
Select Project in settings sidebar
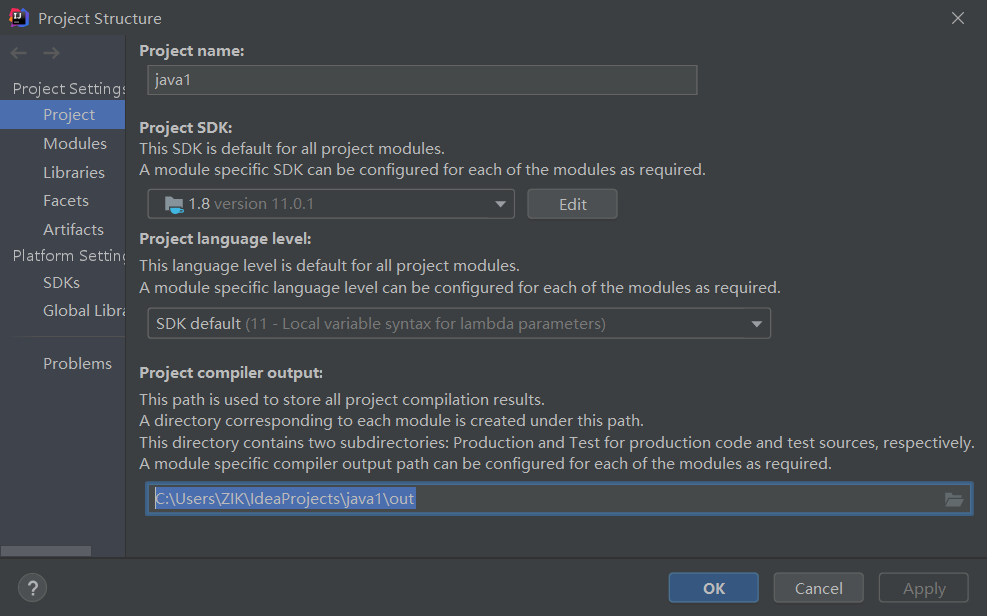point(69,114)
